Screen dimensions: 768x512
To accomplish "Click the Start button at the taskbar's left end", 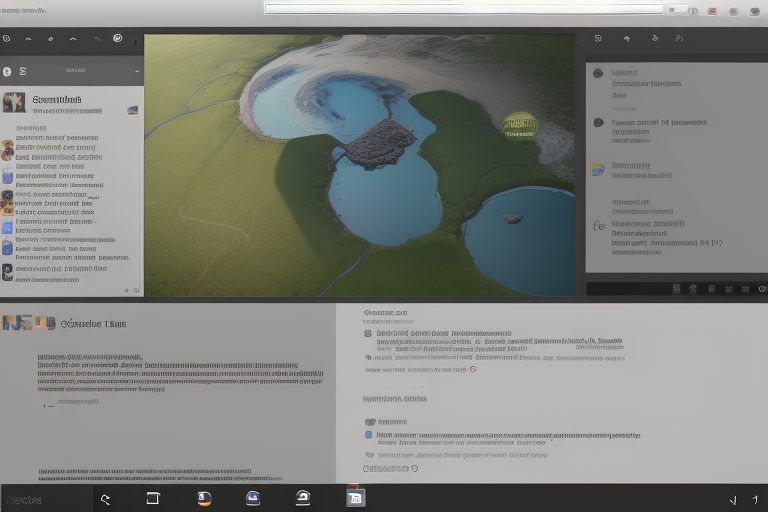I will coord(24,498).
